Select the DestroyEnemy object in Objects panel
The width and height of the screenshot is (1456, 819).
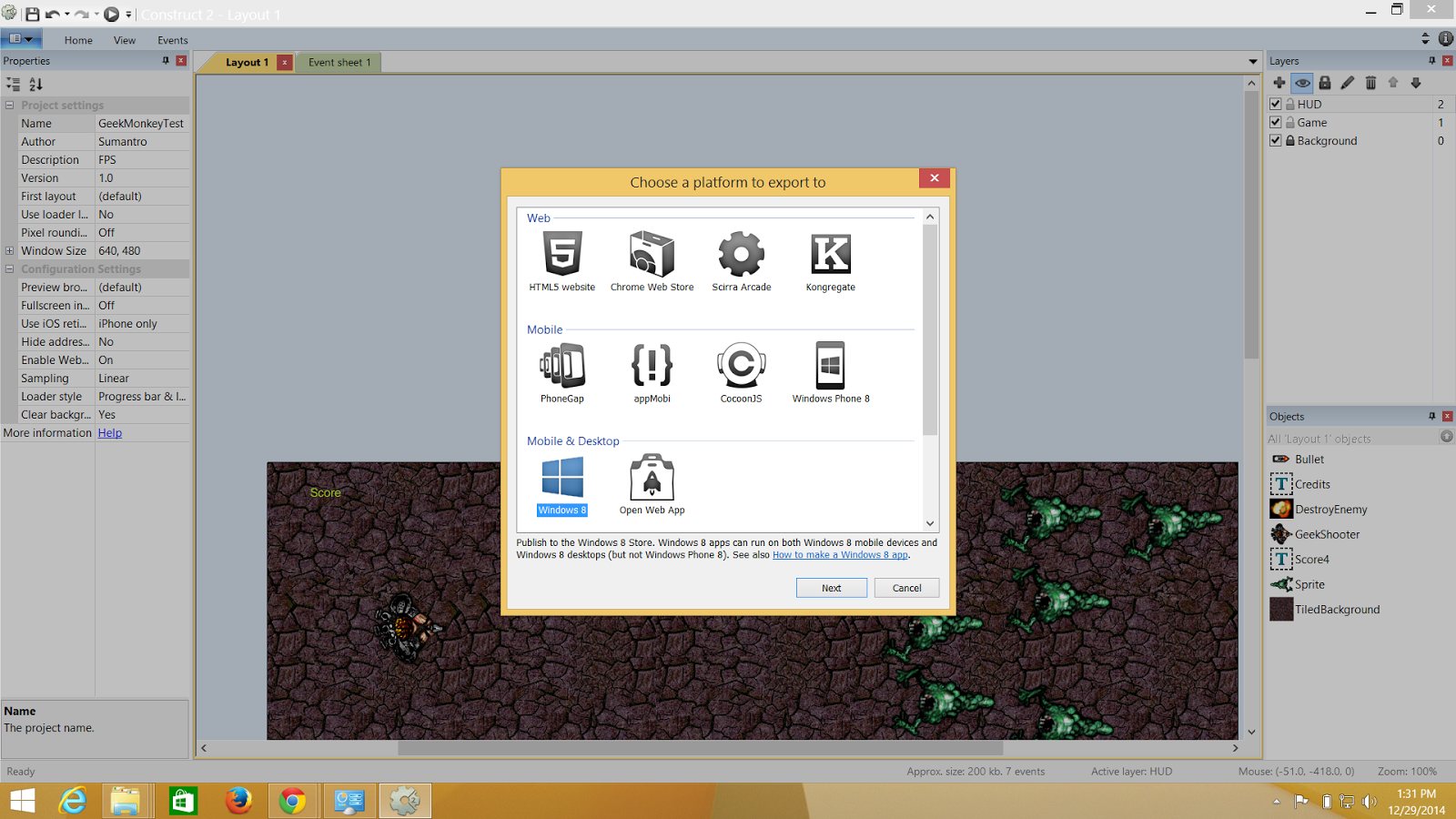(1330, 509)
